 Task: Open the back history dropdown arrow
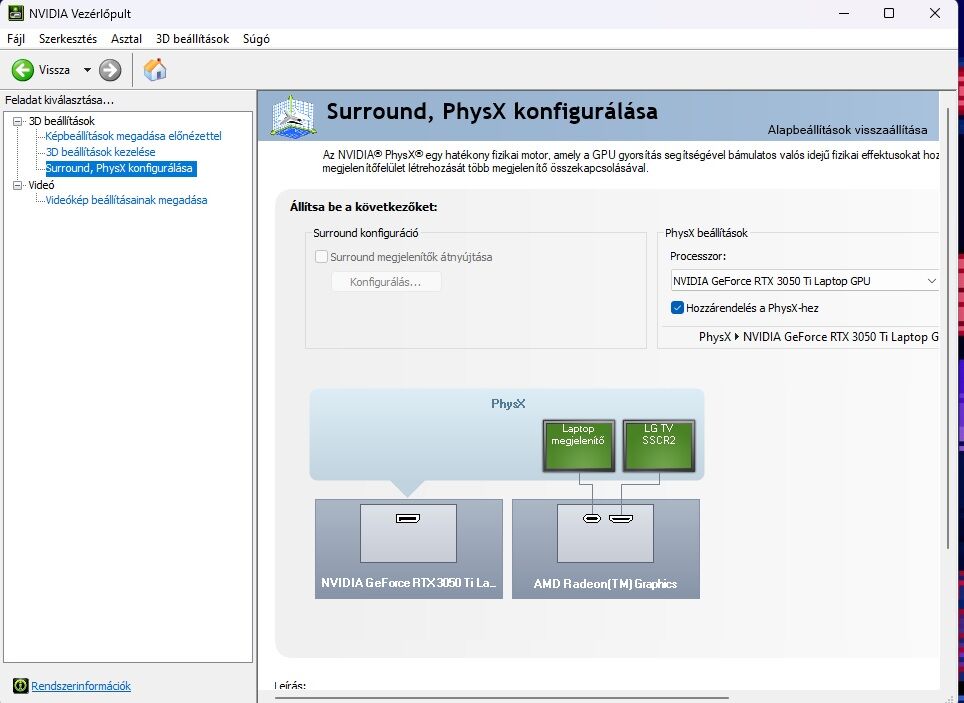(x=87, y=70)
